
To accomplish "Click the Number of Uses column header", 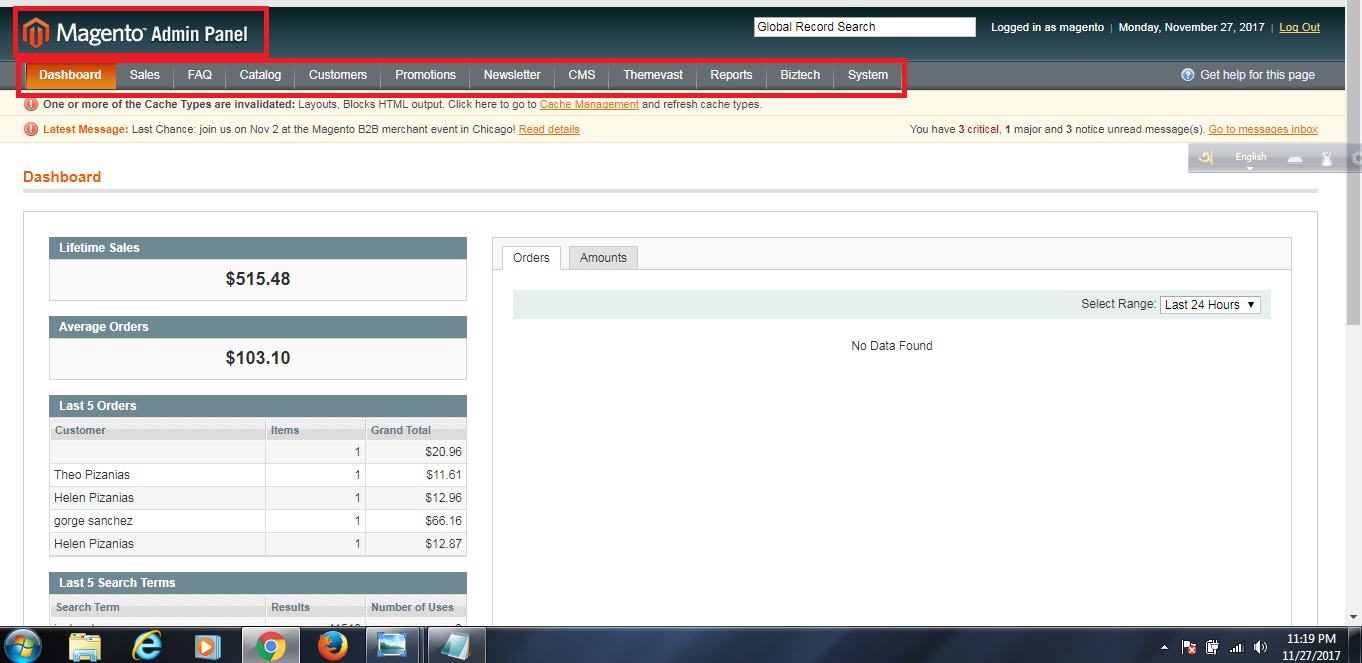I will (x=416, y=607).
